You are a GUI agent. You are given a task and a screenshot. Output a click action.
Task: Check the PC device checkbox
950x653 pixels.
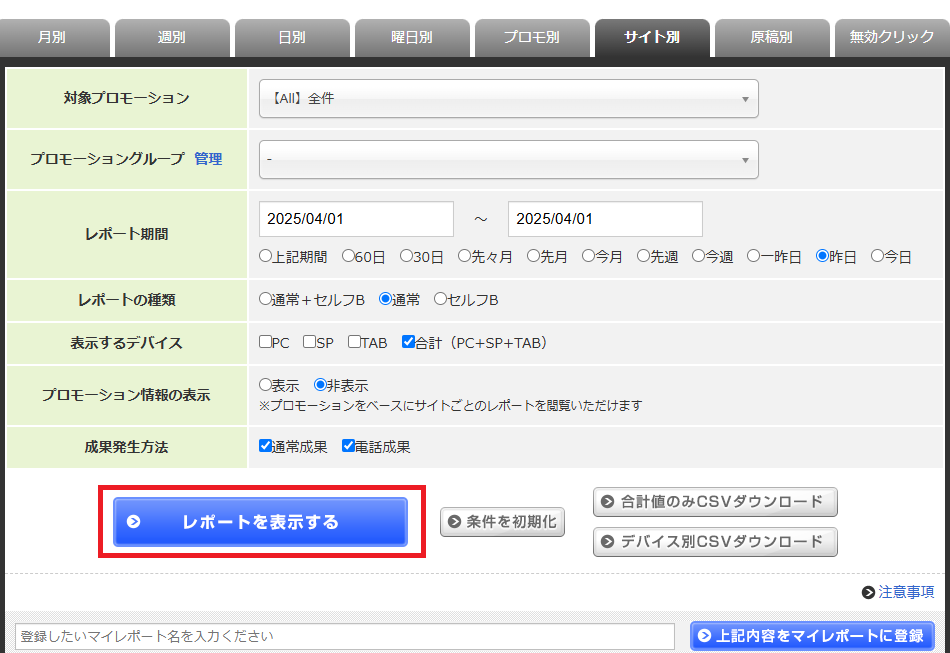point(266,342)
